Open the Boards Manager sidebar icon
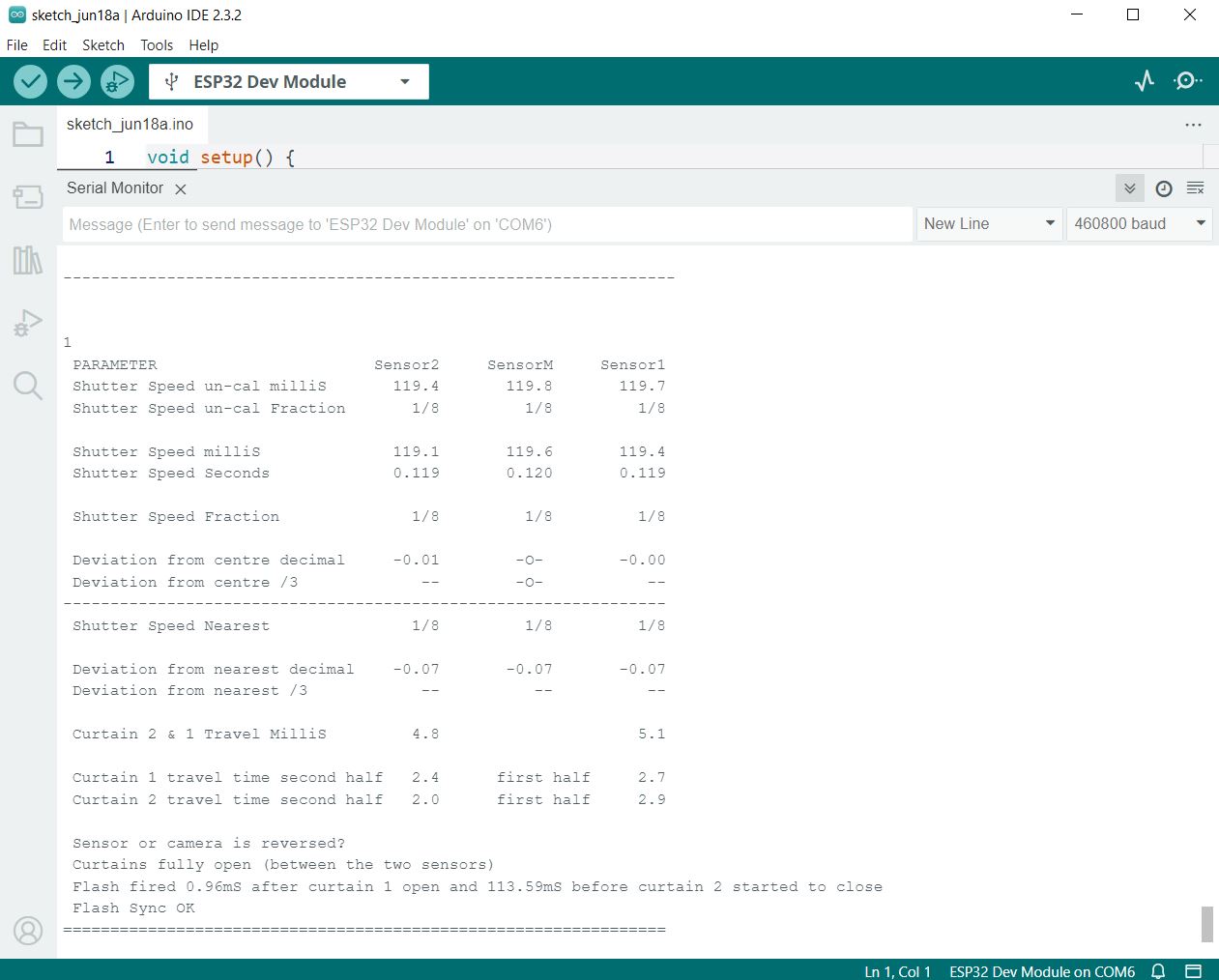Image resolution: width=1219 pixels, height=980 pixels. point(28,197)
